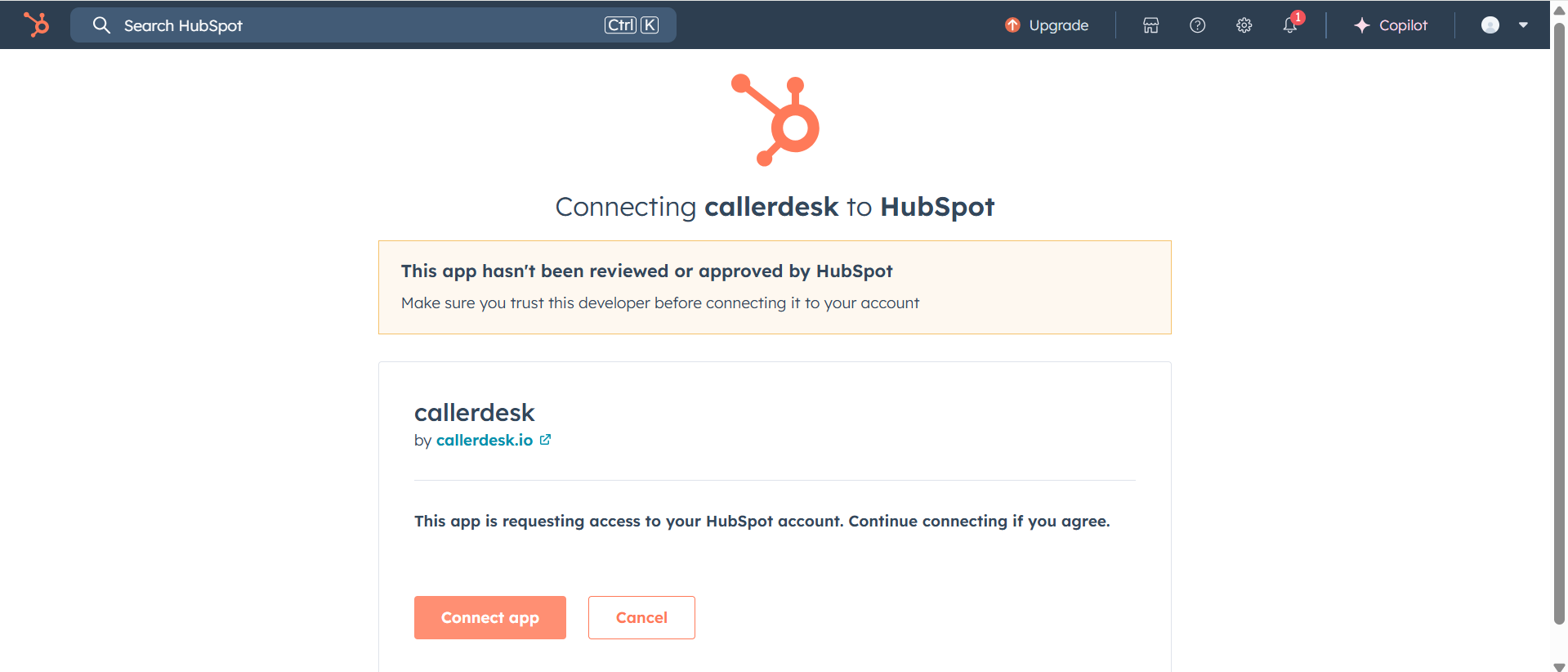
Task: Click the Copilot sparkle icon
Action: click(x=1361, y=25)
